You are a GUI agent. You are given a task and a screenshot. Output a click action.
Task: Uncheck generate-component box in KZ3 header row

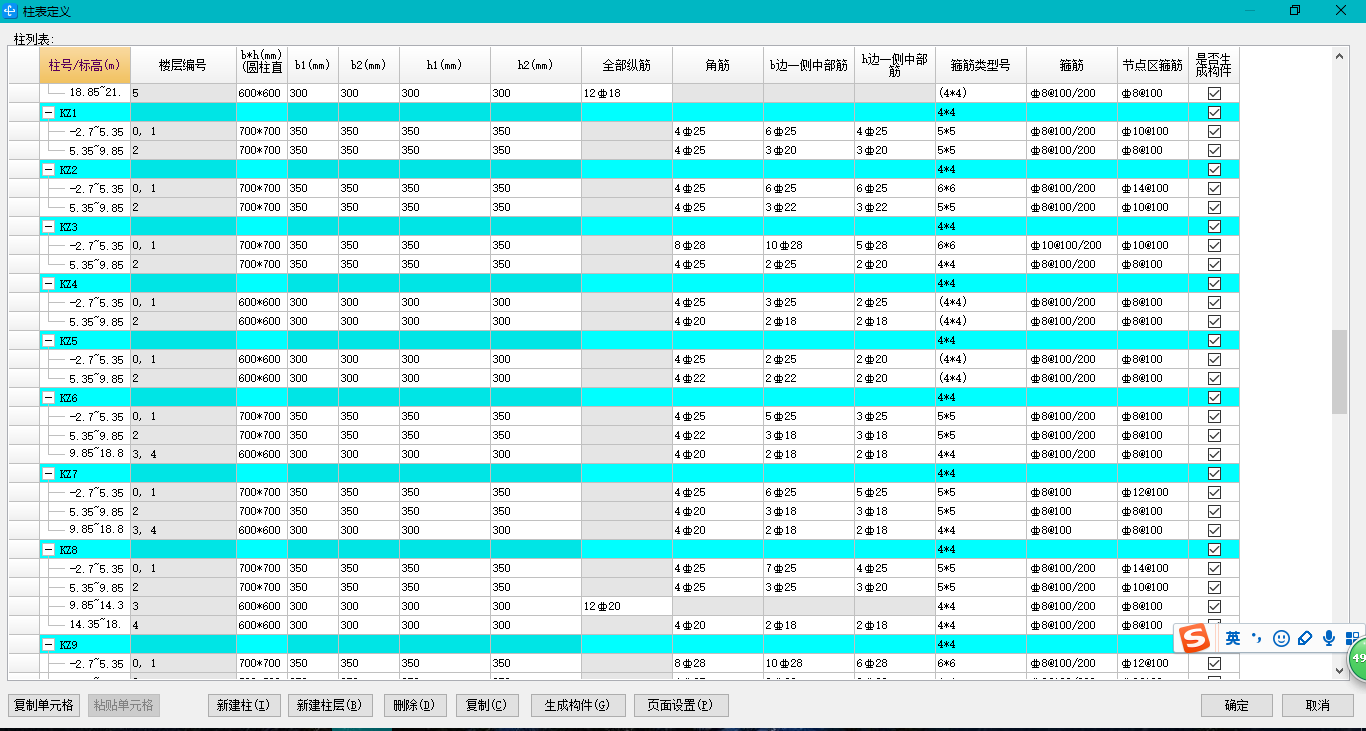1214,227
